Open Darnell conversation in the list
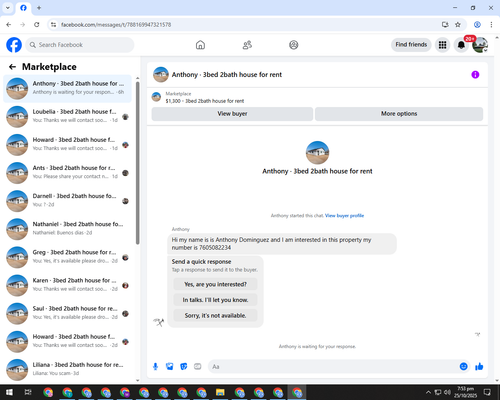 coord(67,201)
